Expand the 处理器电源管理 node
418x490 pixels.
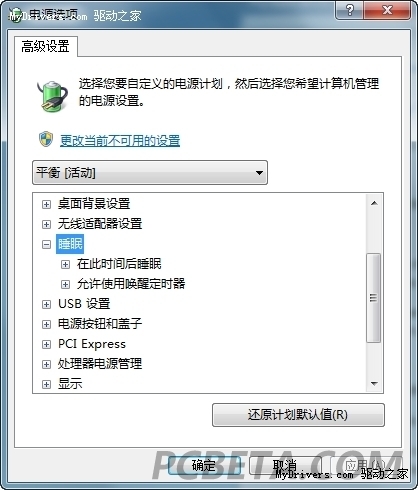[46, 364]
